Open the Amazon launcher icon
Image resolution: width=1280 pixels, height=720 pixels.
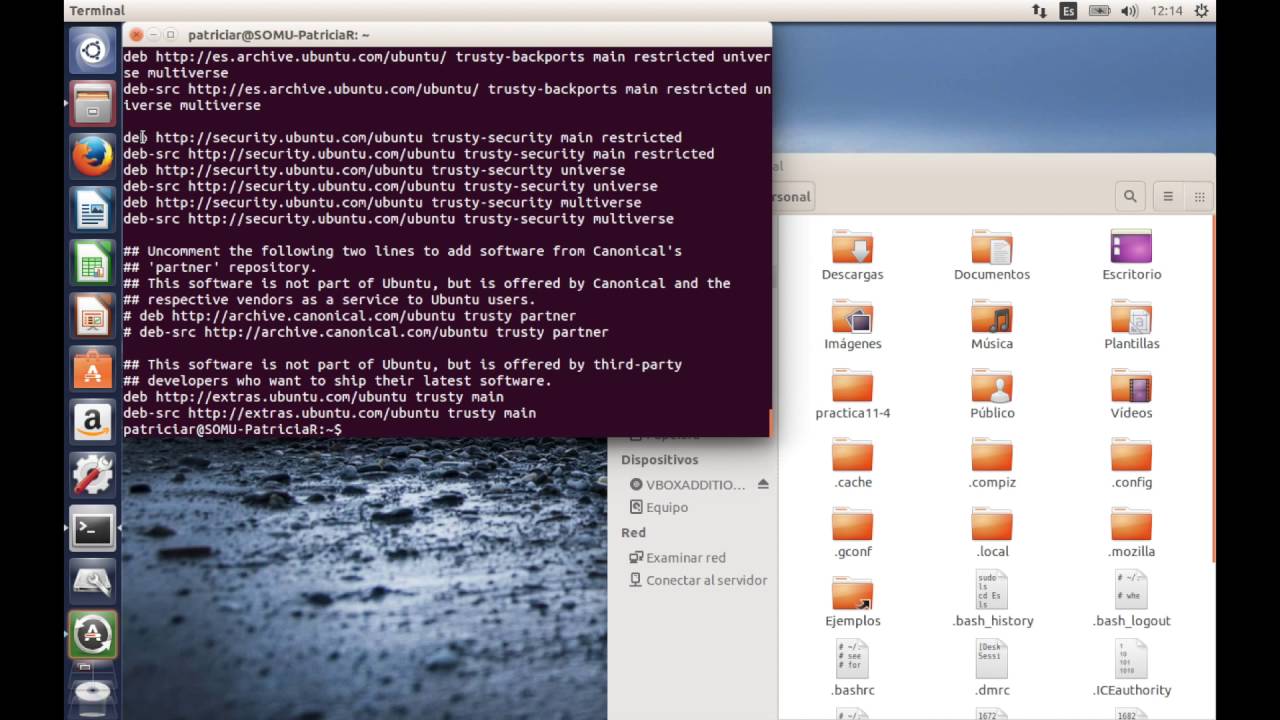point(92,423)
